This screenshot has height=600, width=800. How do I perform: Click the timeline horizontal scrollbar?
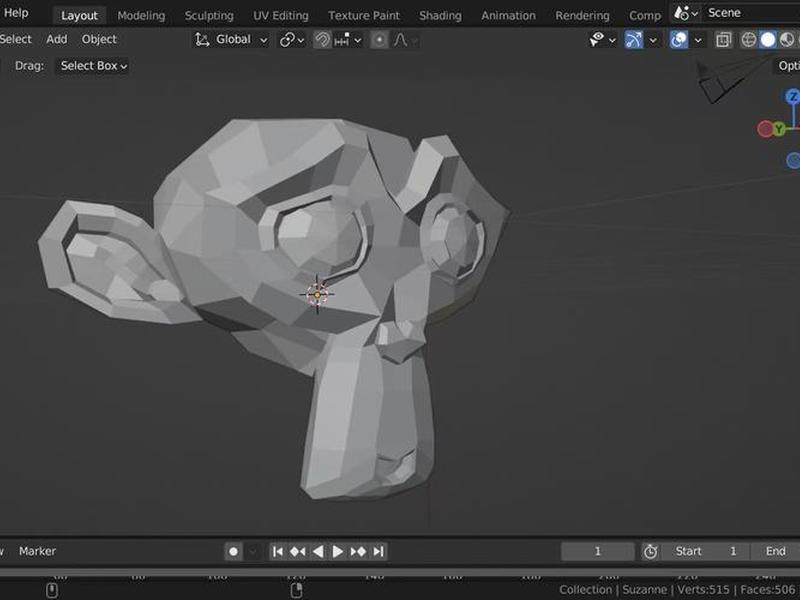click(400, 572)
